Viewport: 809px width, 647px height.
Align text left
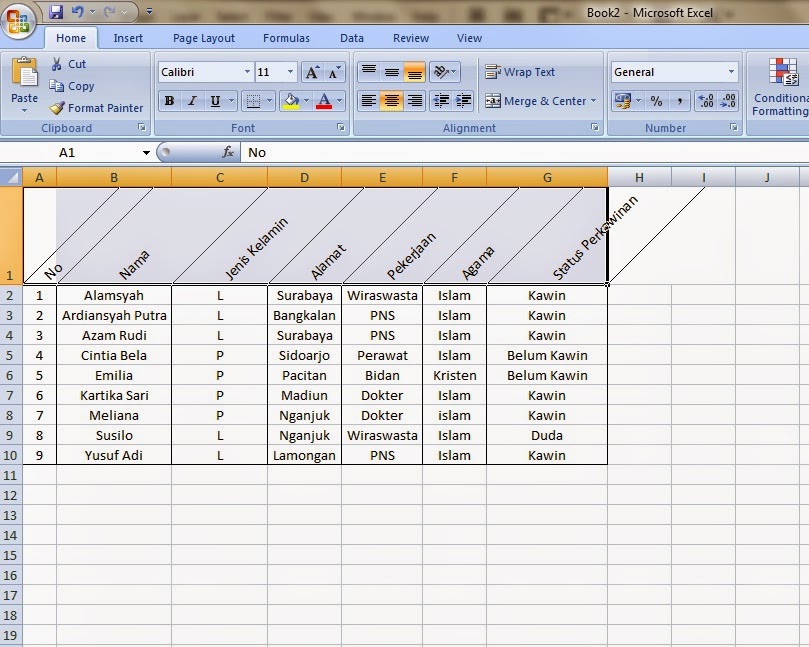coord(368,101)
